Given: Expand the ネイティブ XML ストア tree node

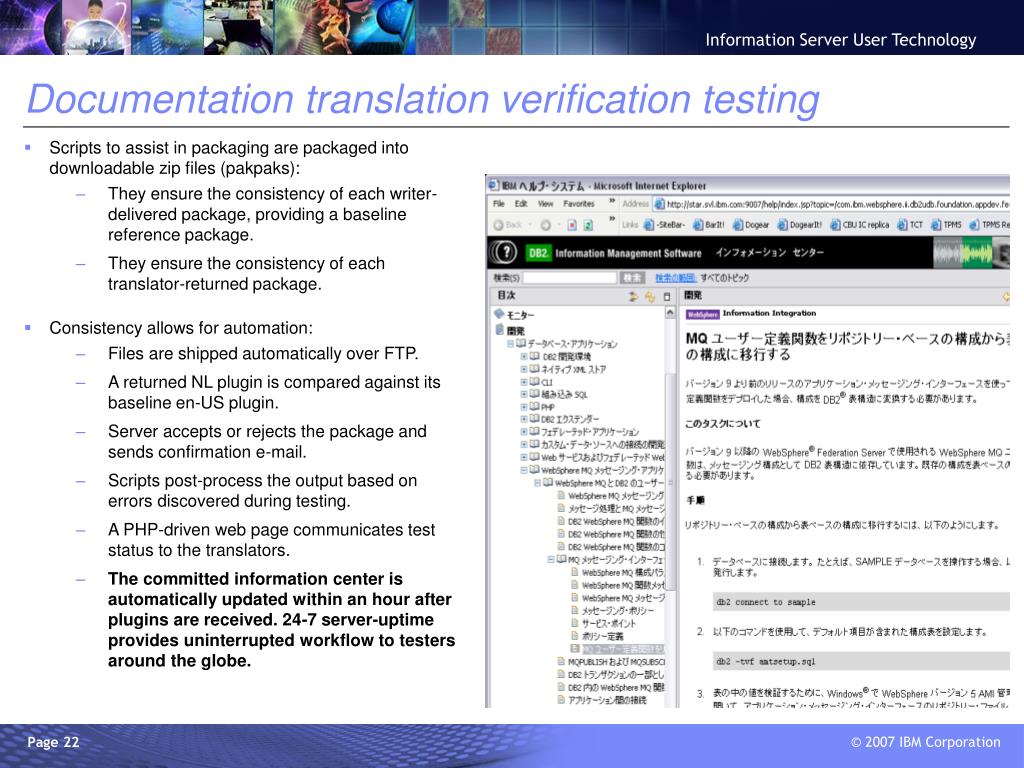Looking at the screenshot, I should point(524,369).
